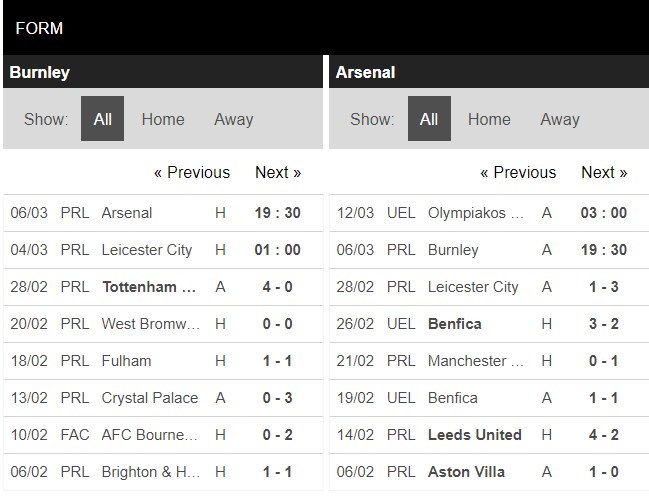Show Arsenal Home matches only

[x=489, y=119]
